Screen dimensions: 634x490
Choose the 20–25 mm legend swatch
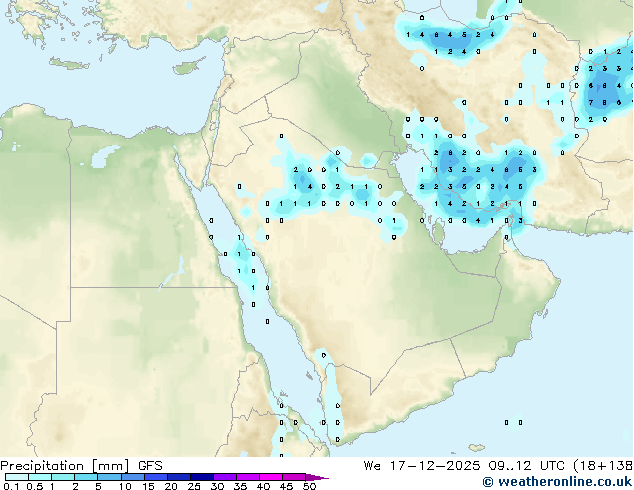point(178,477)
